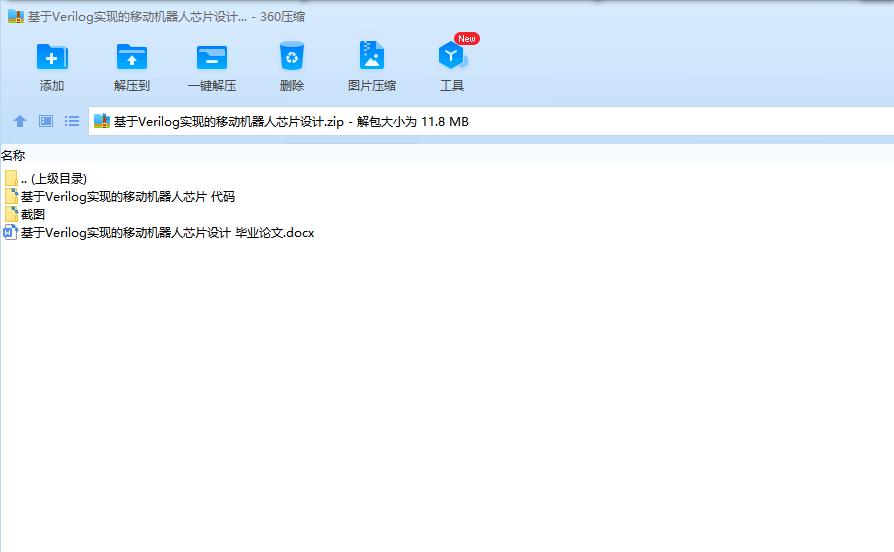Click the Word document icon of 毕业论文.docx
Viewport: 894px width, 552px height.
coord(10,233)
